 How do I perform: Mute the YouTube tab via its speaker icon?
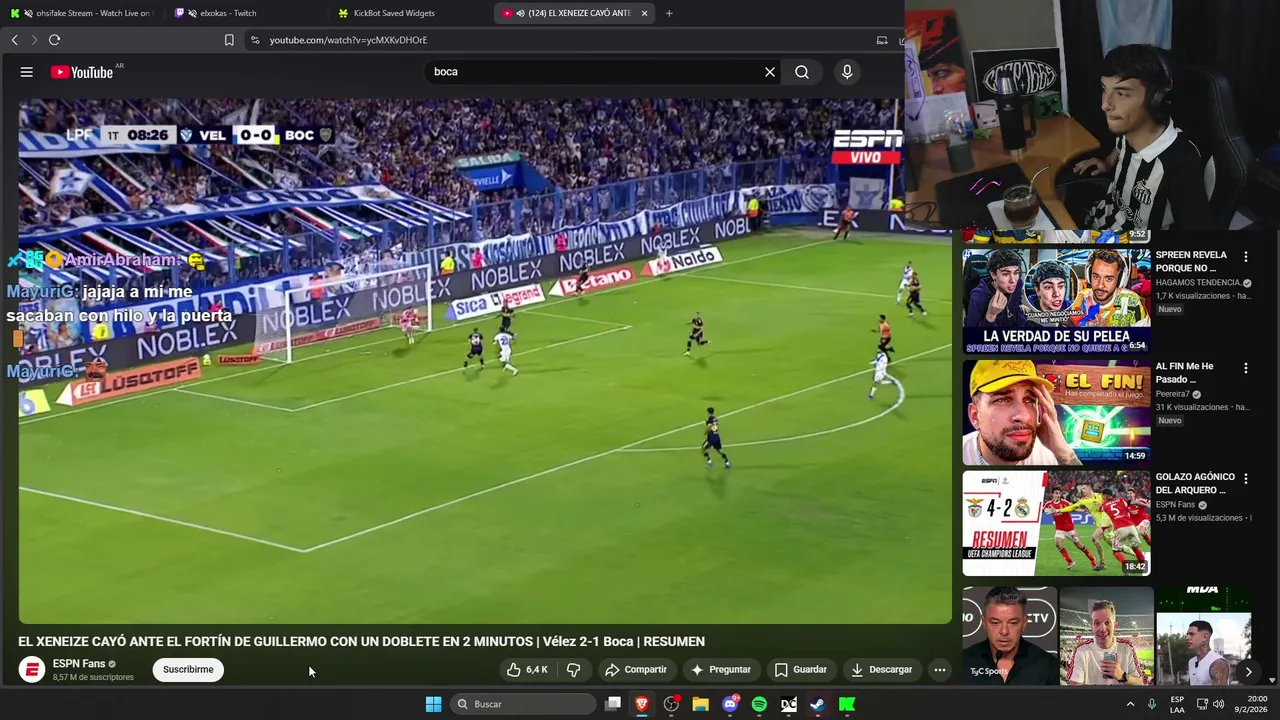tap(521, 13)
